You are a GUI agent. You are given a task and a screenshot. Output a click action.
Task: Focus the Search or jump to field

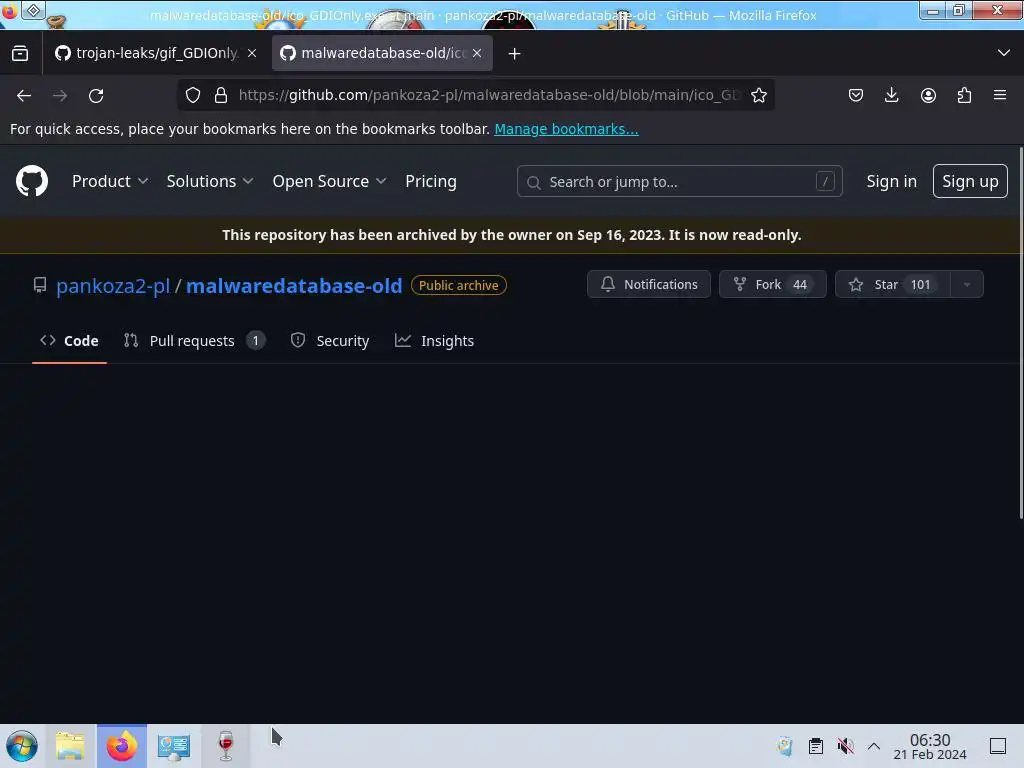tap(679, 182)
